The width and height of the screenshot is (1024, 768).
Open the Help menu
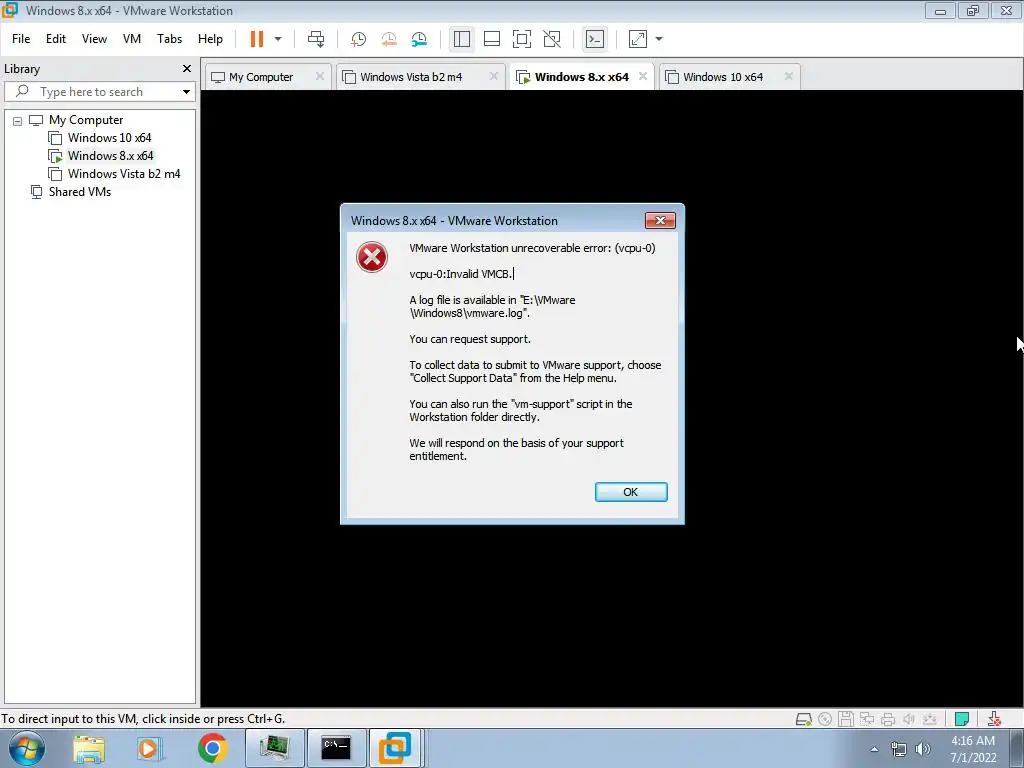pos(210,39)
